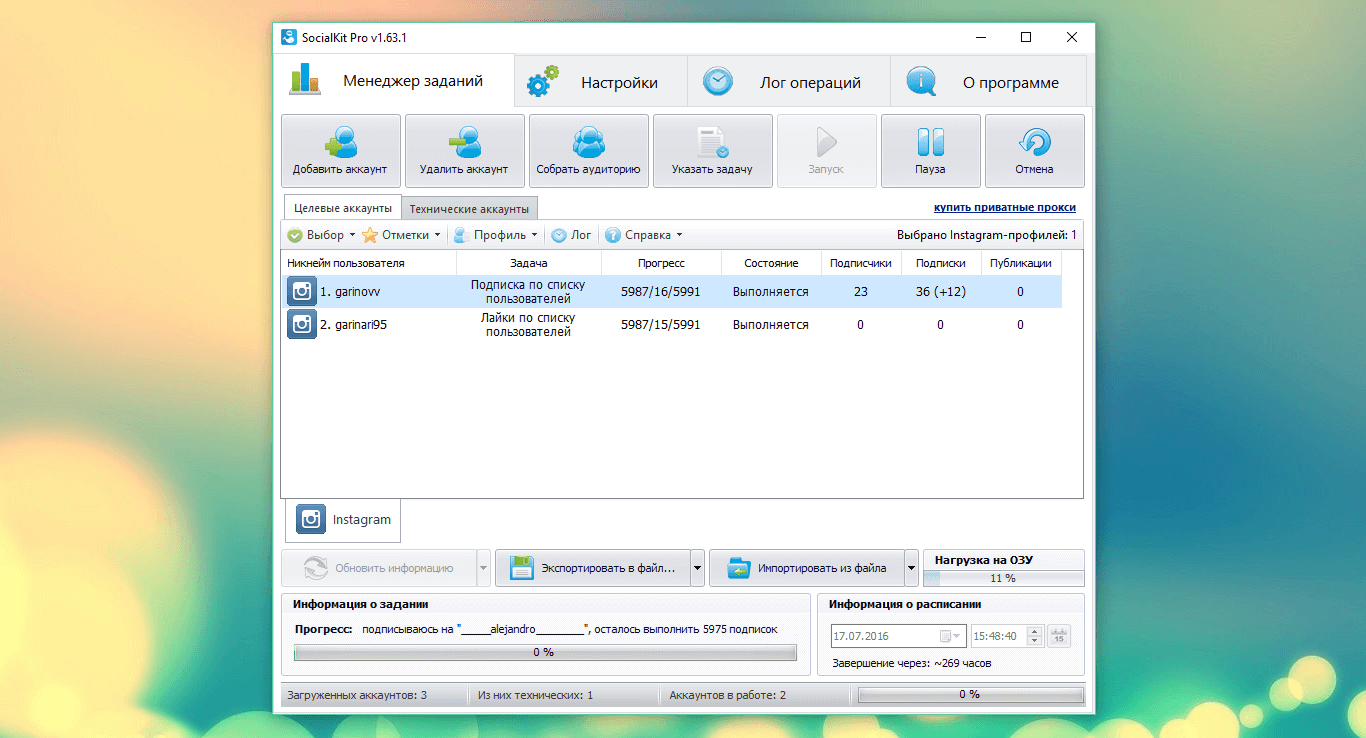The image size is (1366, 738).
Task: Click the Удалить аккаунт icon button
Action: [464, 151]
